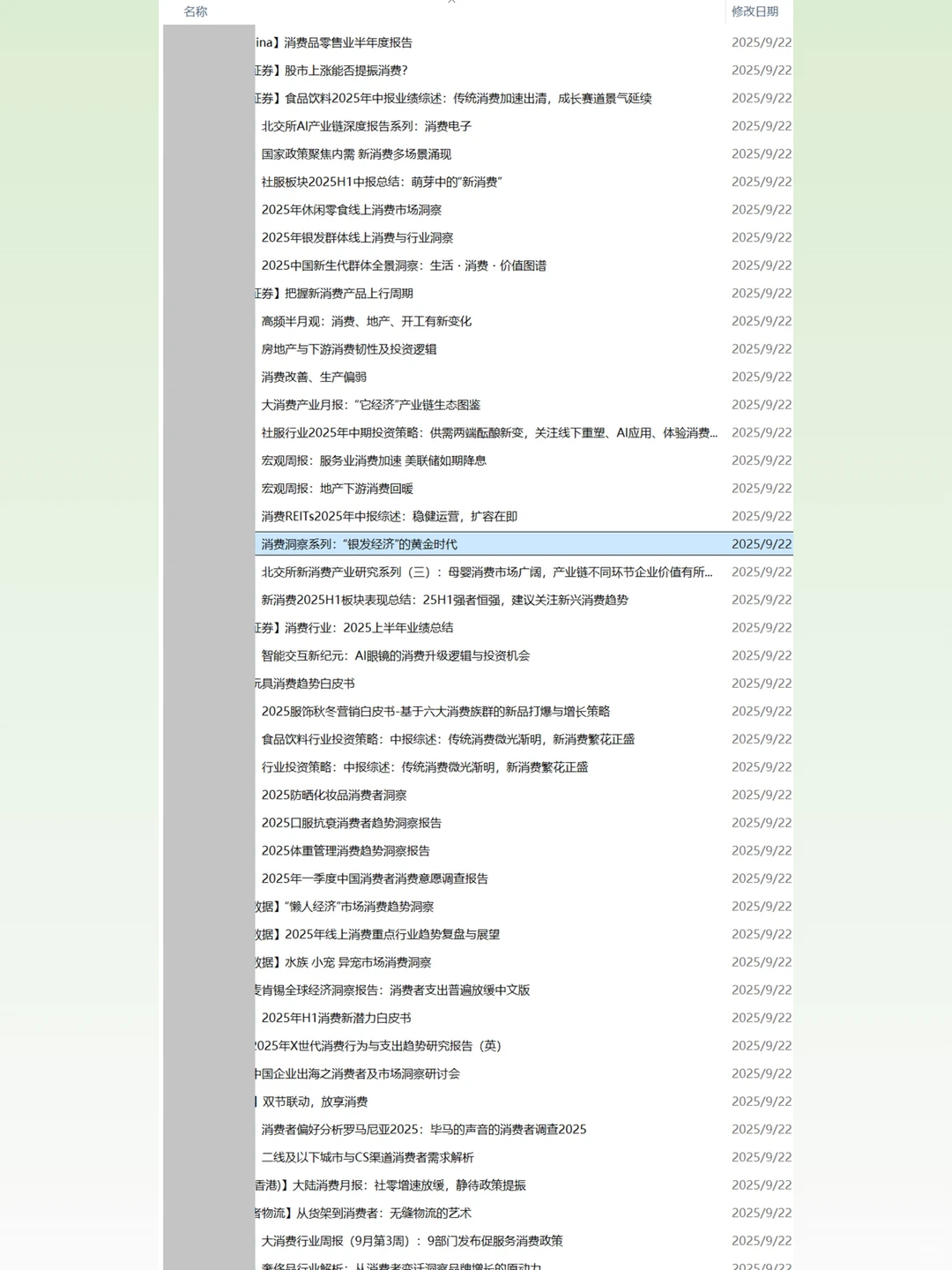952x1270 pixels.
Task: Select file 从货架到消费者：无缝物流的艺术
Action: [x=364, y=1214]
